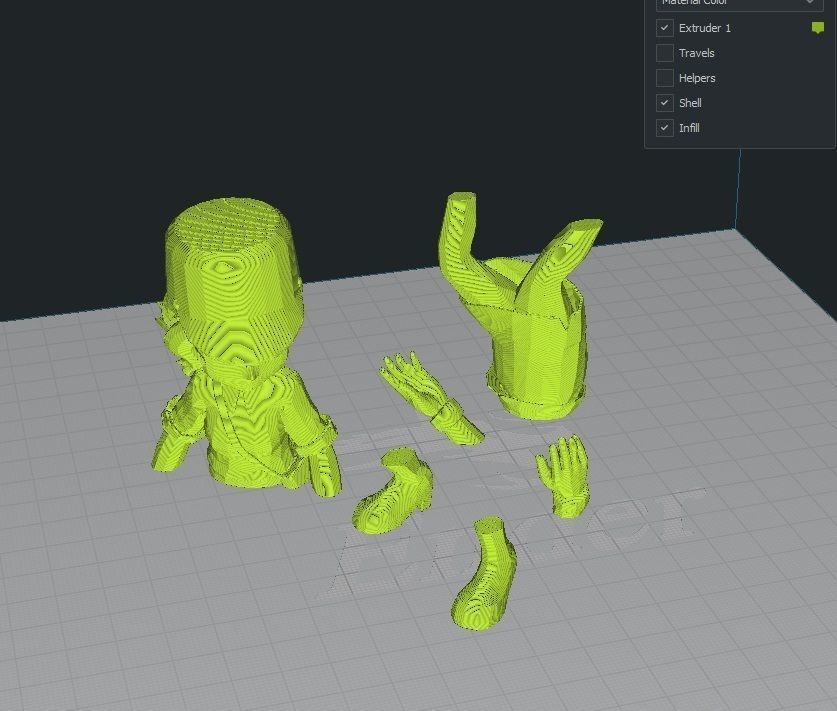Uncheck the Infill checkbox
837x711 pixels.
tap(665, 128)
